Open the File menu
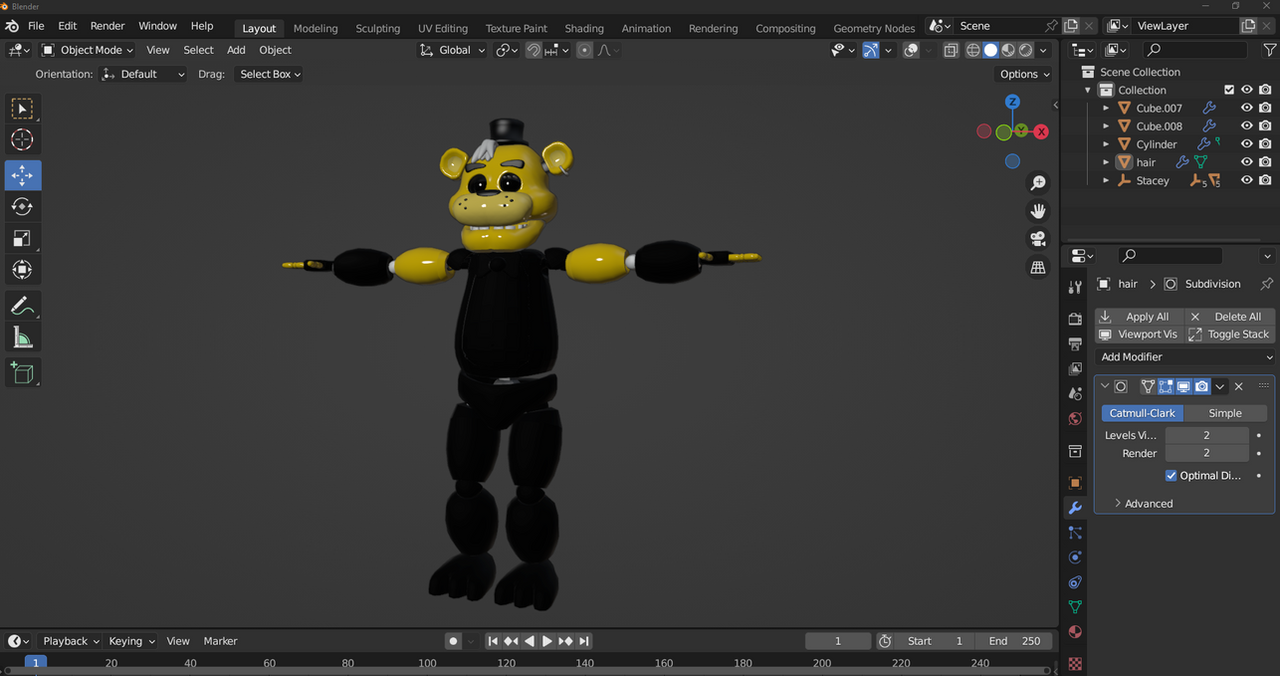 [36, 26]
